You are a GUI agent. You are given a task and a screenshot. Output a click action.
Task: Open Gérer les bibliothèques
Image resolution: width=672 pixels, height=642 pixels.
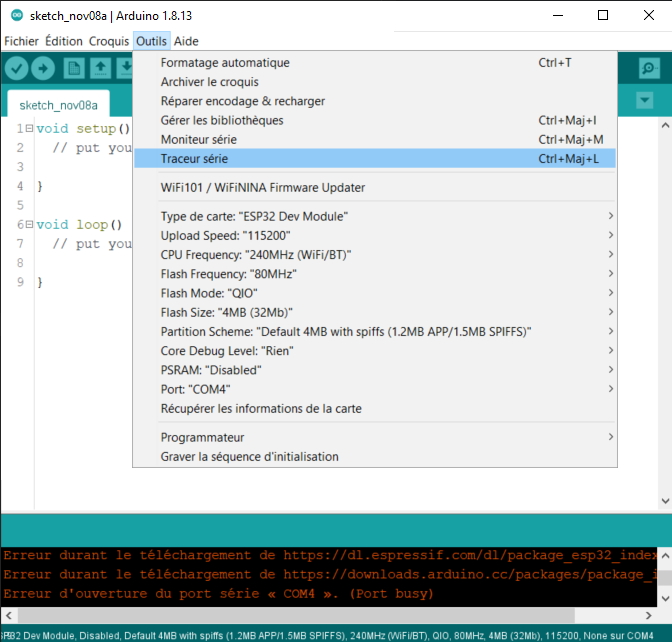point(375,120)
